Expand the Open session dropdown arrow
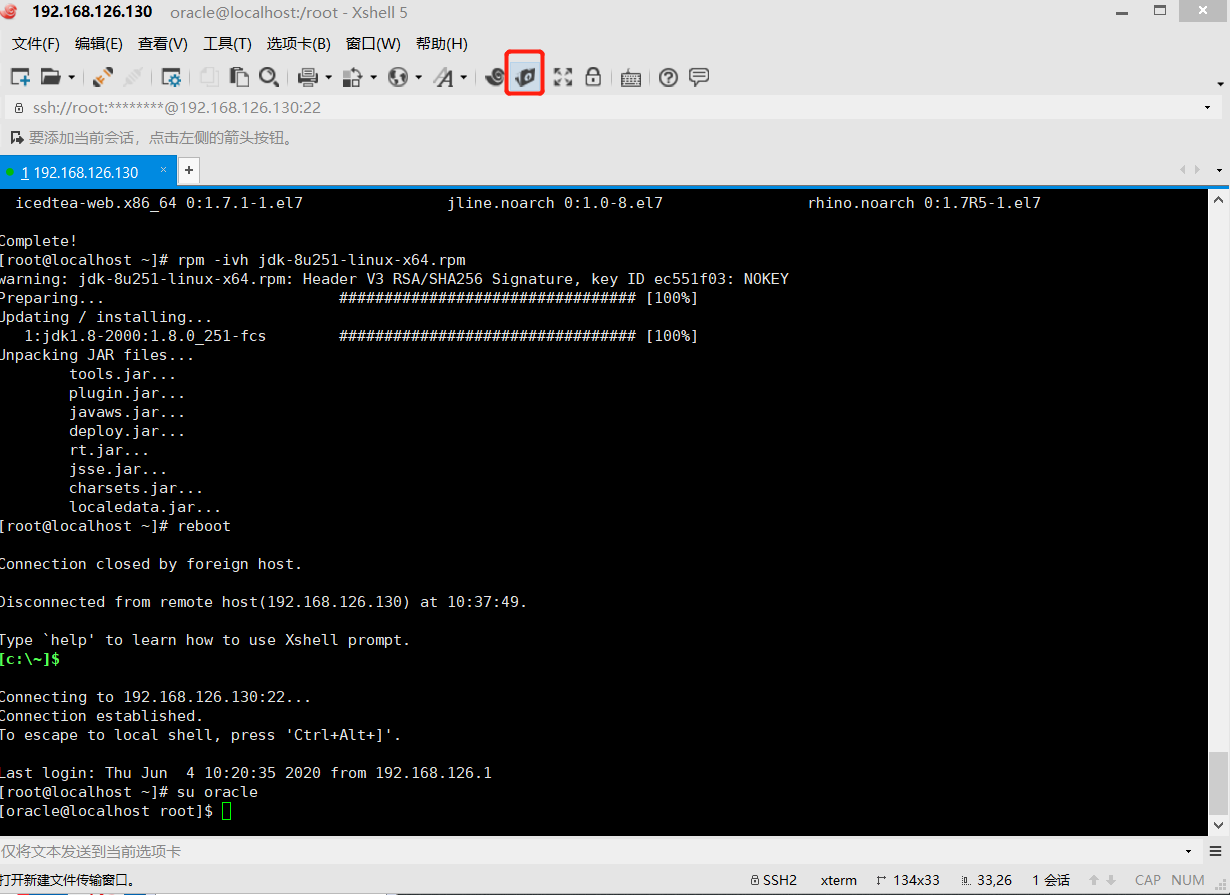 (x=72, y=77)
